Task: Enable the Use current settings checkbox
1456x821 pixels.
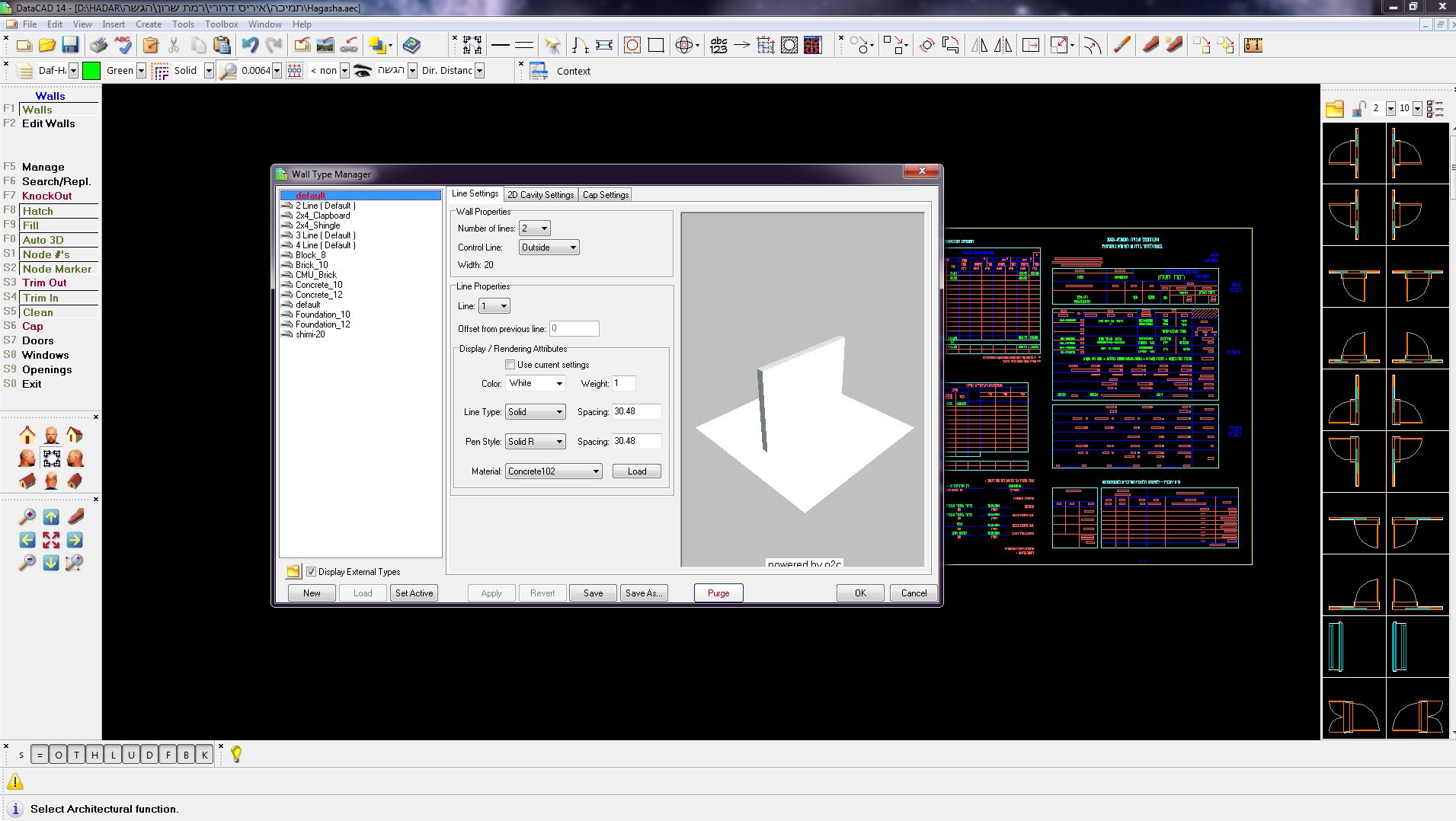Action: coord(510,365)
